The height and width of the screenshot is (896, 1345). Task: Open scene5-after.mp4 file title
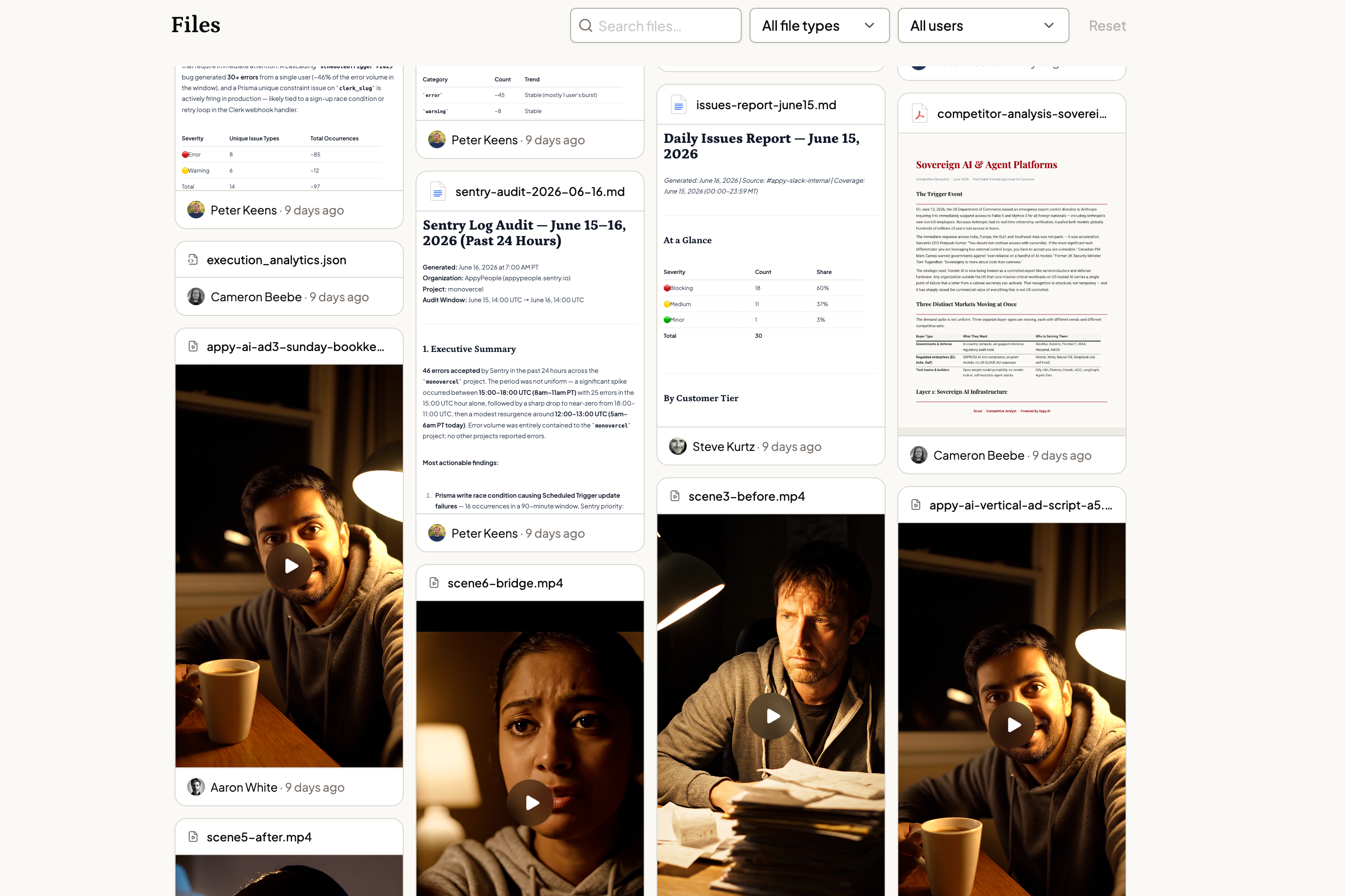[x=259, y=837]
